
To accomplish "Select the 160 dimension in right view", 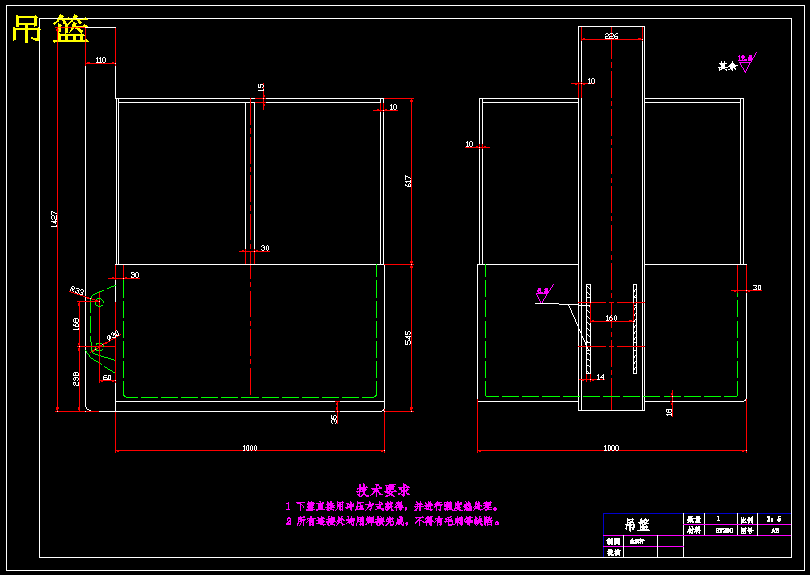I will tap(611, 318).
